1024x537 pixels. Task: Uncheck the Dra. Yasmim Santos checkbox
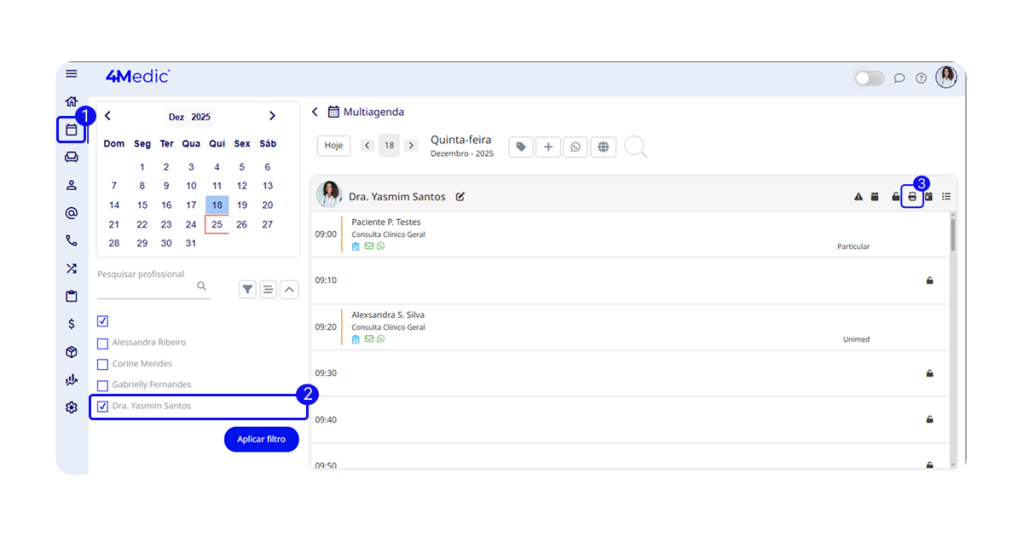pos(103,406)
